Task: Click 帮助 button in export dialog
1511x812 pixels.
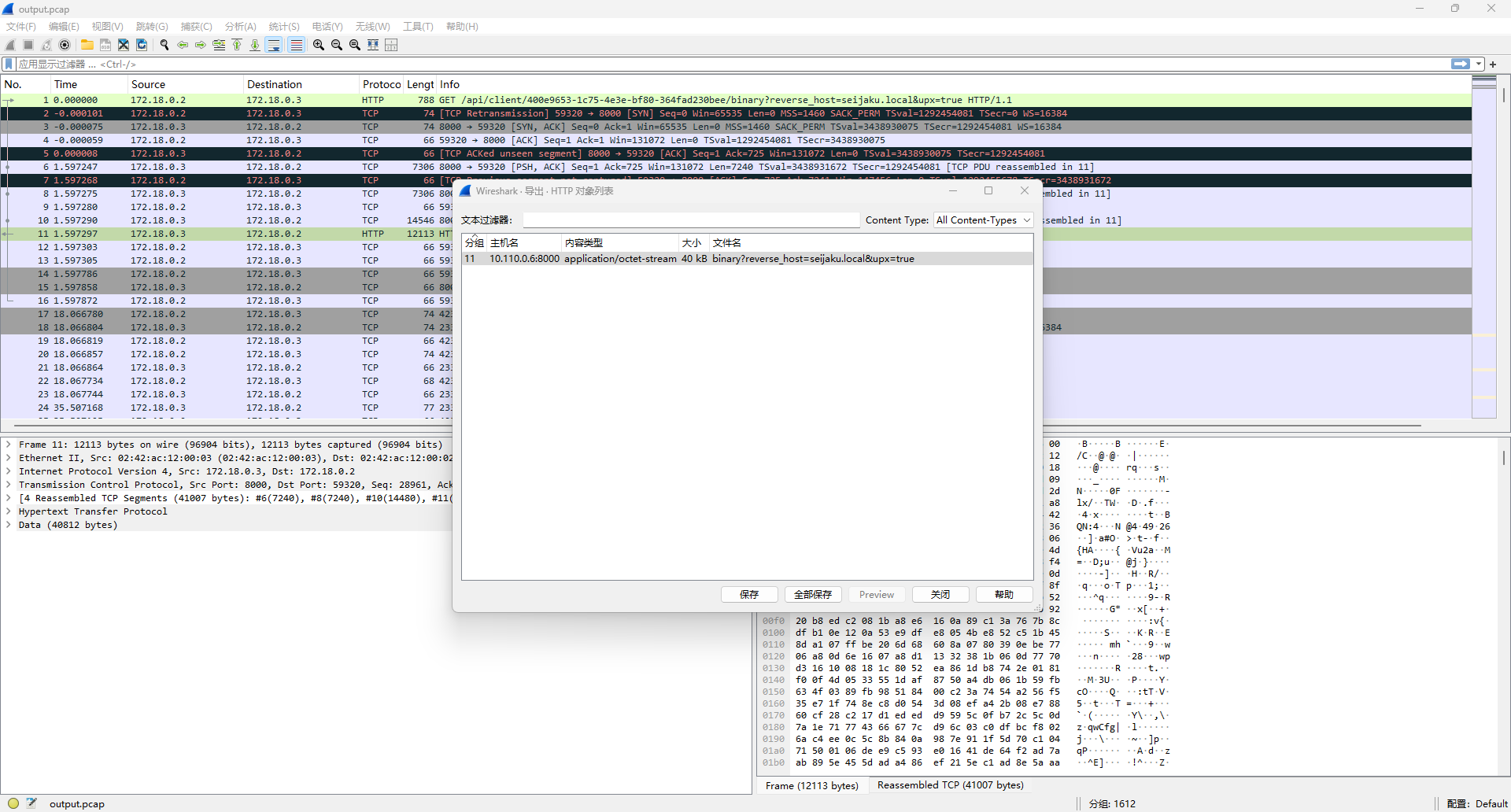Action: tap(1004, 595)
